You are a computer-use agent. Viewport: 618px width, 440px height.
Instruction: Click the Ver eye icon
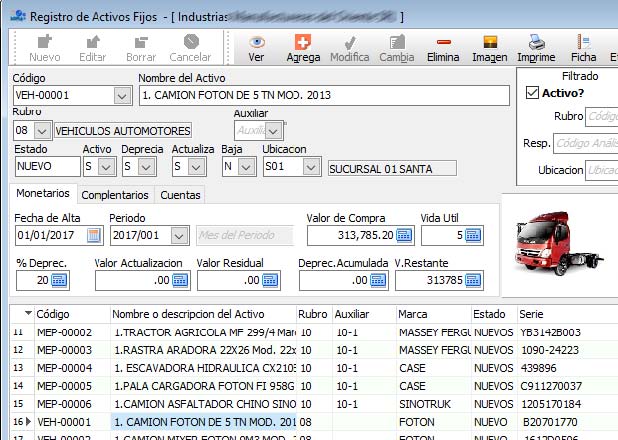(x=257, y=42)
